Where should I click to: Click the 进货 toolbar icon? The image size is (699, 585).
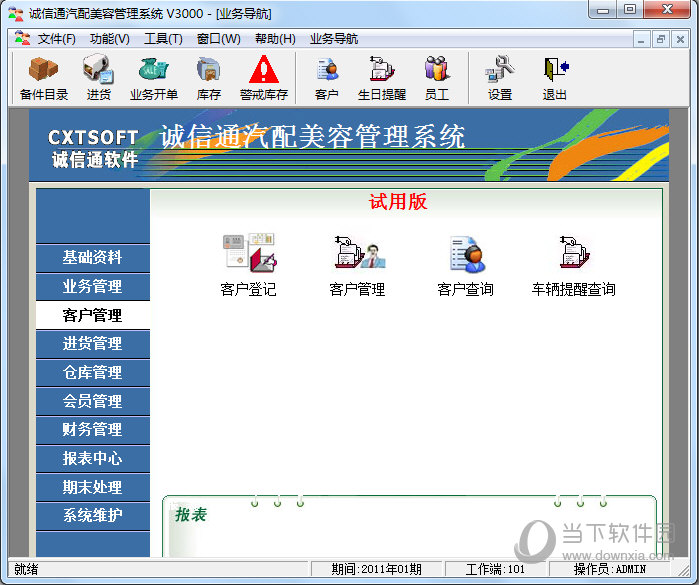coord(99,78)
